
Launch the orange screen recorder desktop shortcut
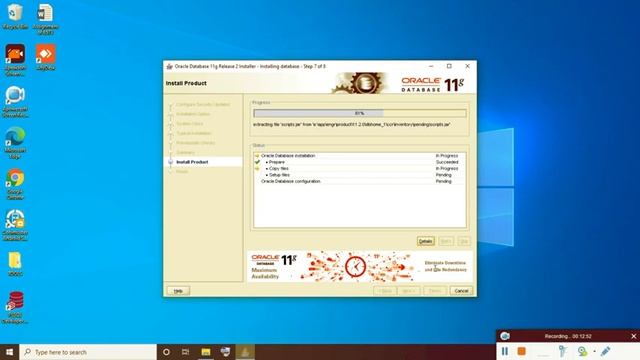coord(15,60)
